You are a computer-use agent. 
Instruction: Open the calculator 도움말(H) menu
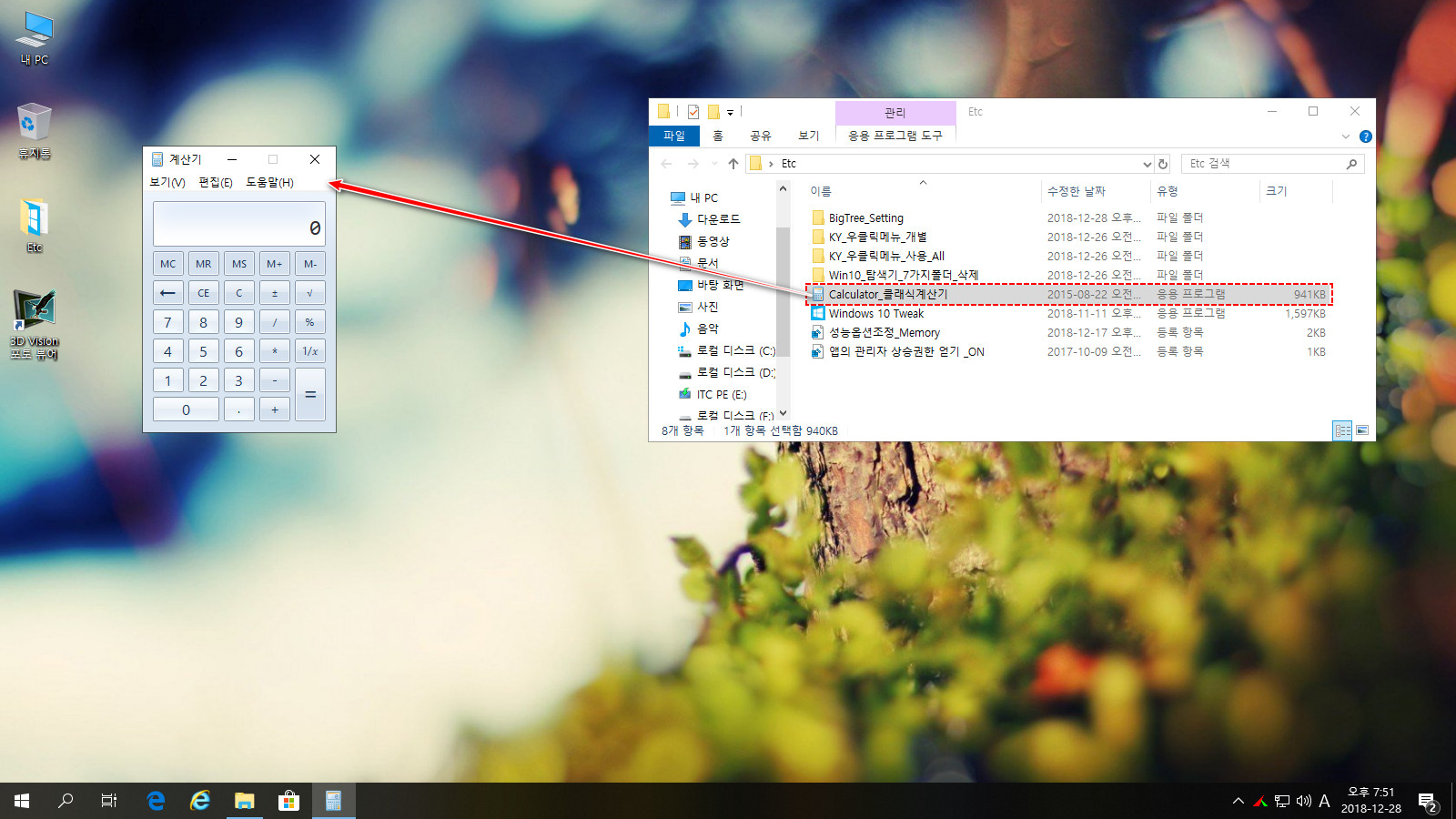click(x=269, y=182)
